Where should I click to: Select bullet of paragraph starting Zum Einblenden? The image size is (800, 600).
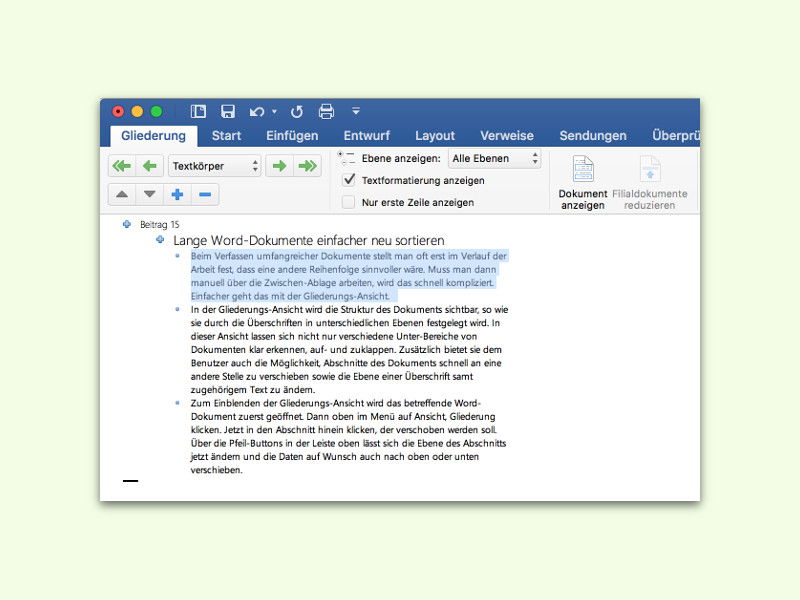click(178, 403)
